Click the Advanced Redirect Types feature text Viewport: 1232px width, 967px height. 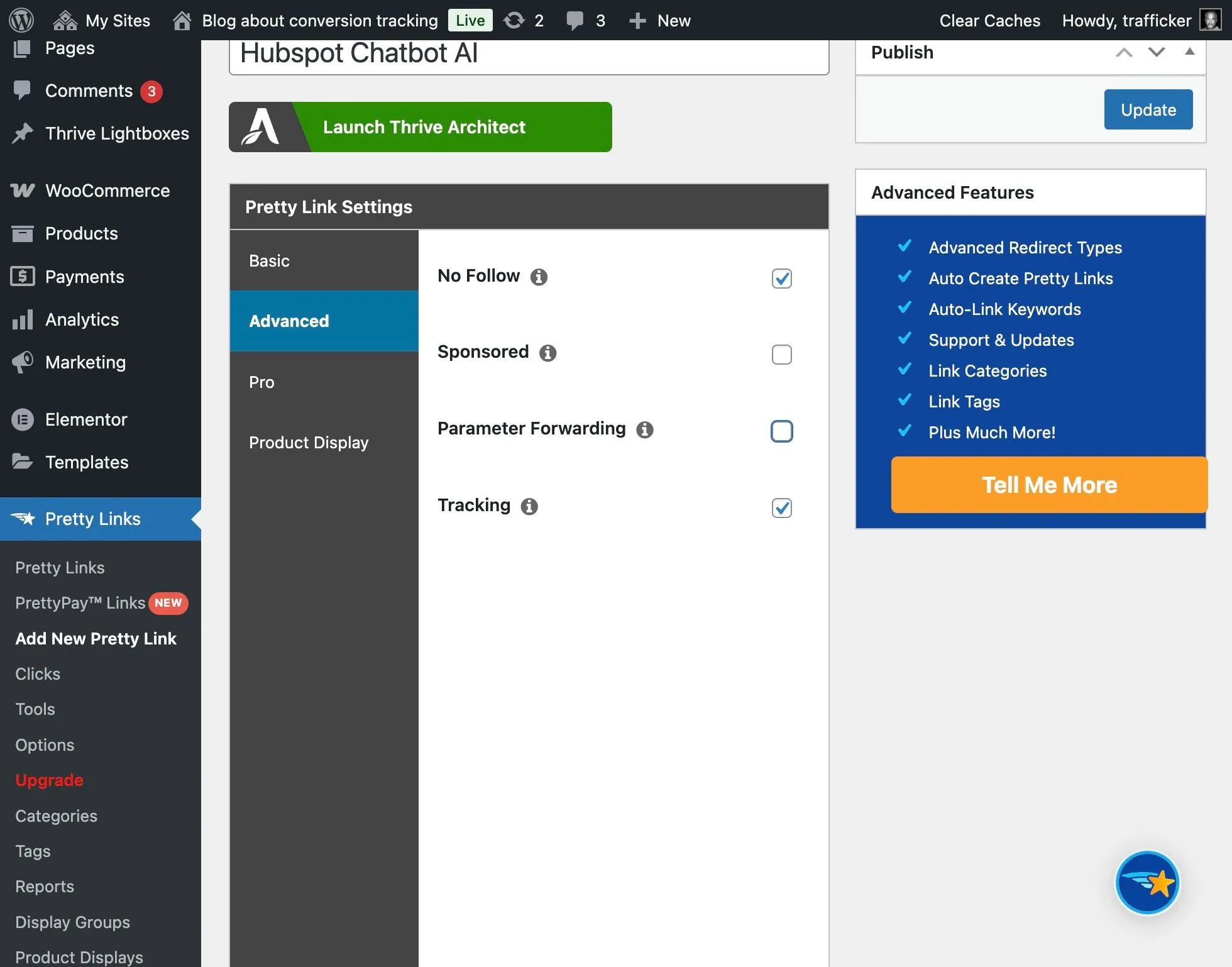click(x=1025, y=247)
